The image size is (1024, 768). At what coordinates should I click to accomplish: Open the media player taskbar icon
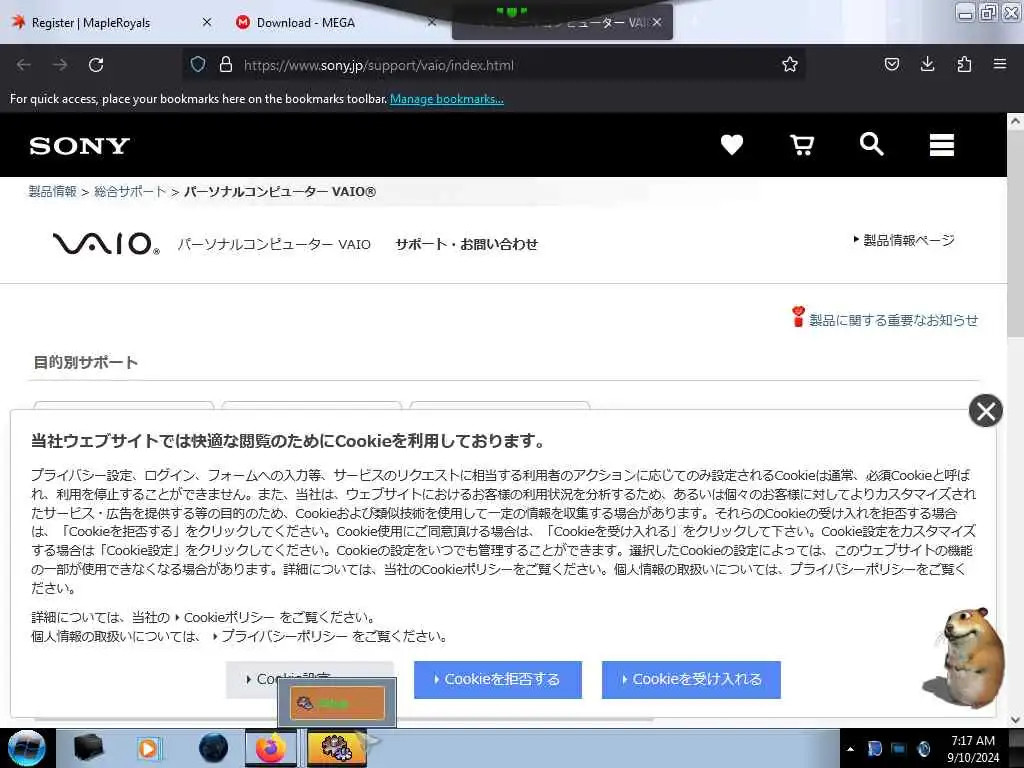(x=149, y=748)
